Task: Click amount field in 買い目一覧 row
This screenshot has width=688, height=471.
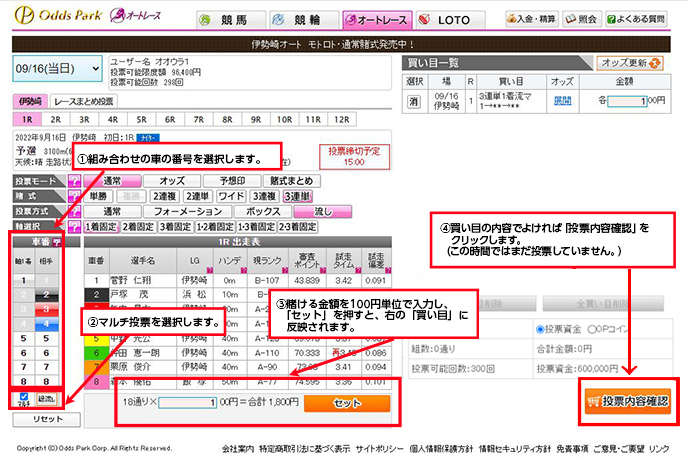Action: click(x=627, y=101)
